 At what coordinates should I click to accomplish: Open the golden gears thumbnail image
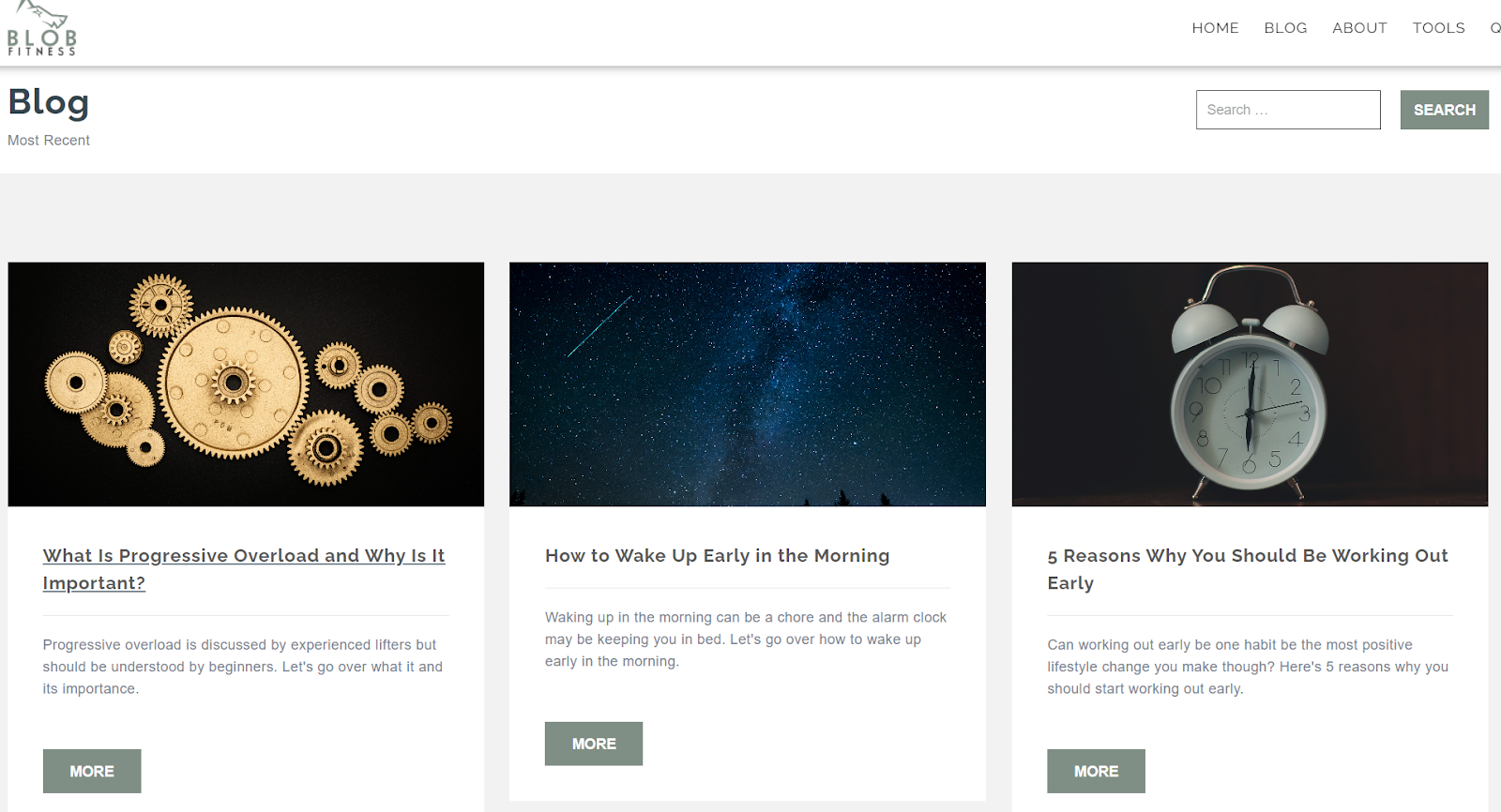click(x=246, y=384)
